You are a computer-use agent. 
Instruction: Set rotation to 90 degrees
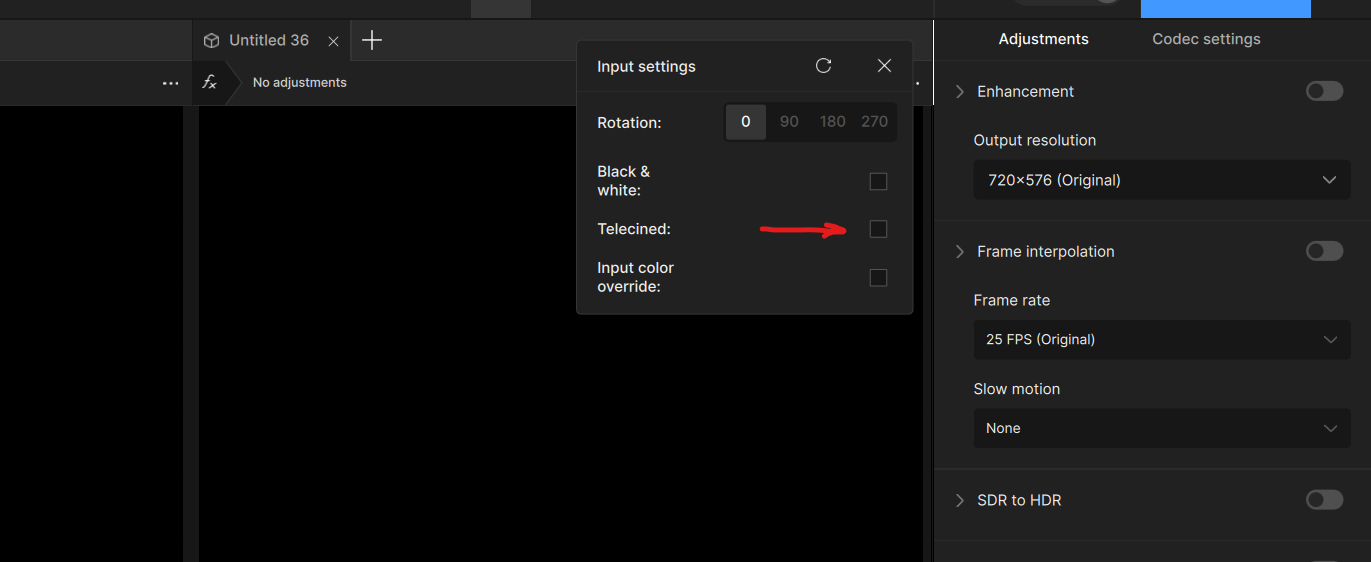pos(789,122)
